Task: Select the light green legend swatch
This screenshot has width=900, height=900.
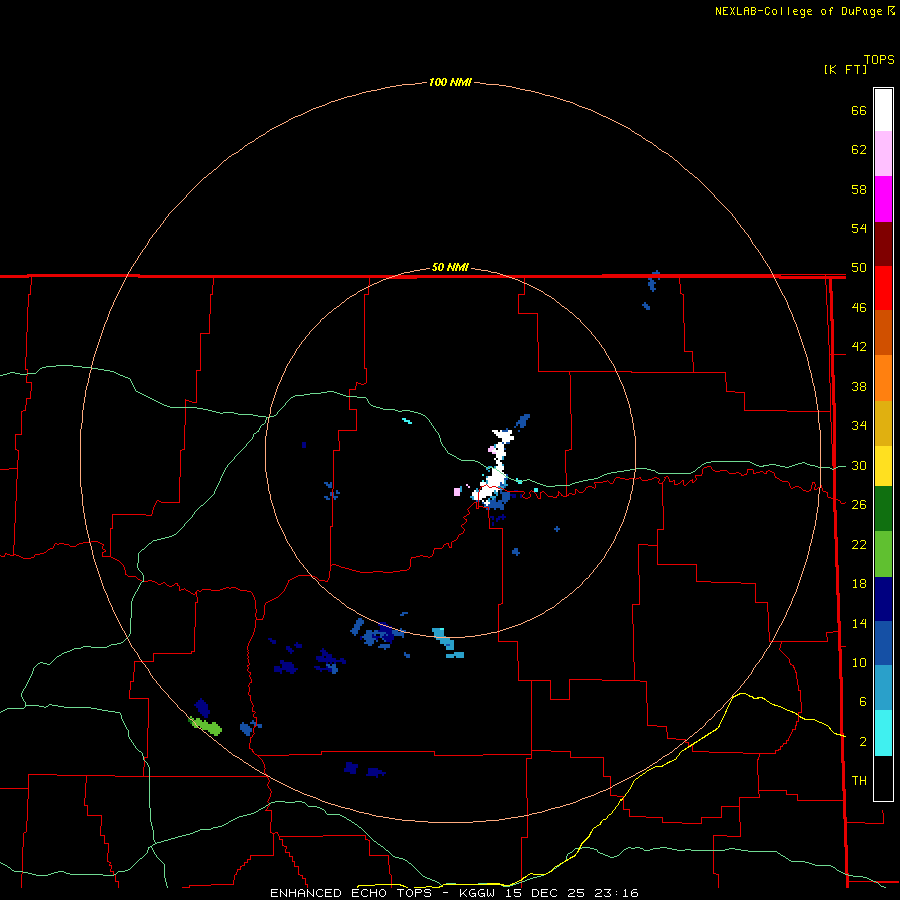Action: [883, 554]
